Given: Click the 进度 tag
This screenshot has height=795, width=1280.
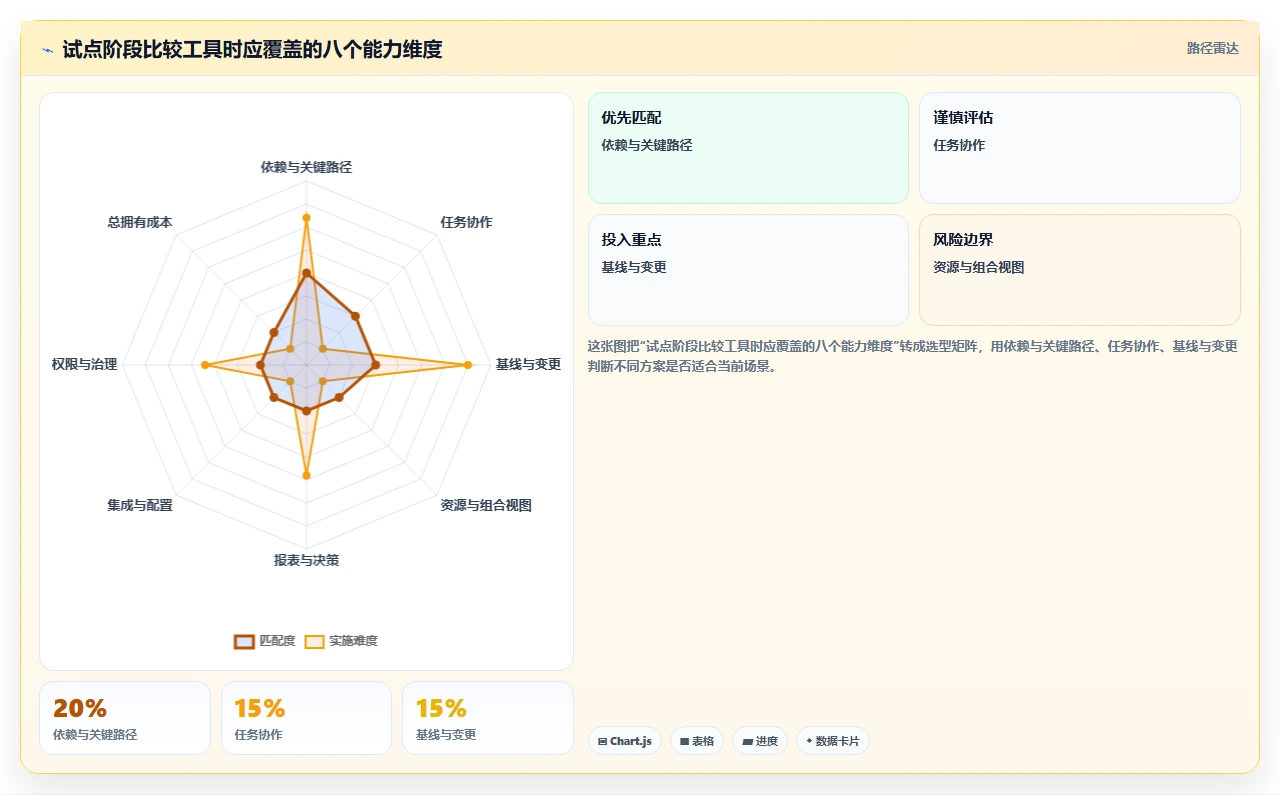Looking at the screenshot, I should pos(759,741).
